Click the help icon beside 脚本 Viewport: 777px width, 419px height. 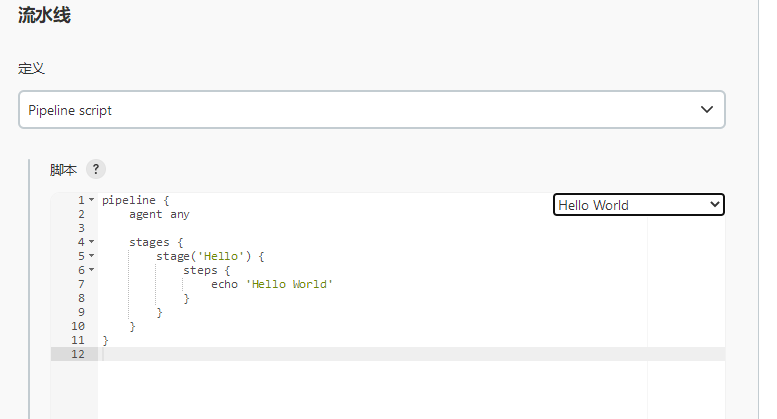(96, 169)
